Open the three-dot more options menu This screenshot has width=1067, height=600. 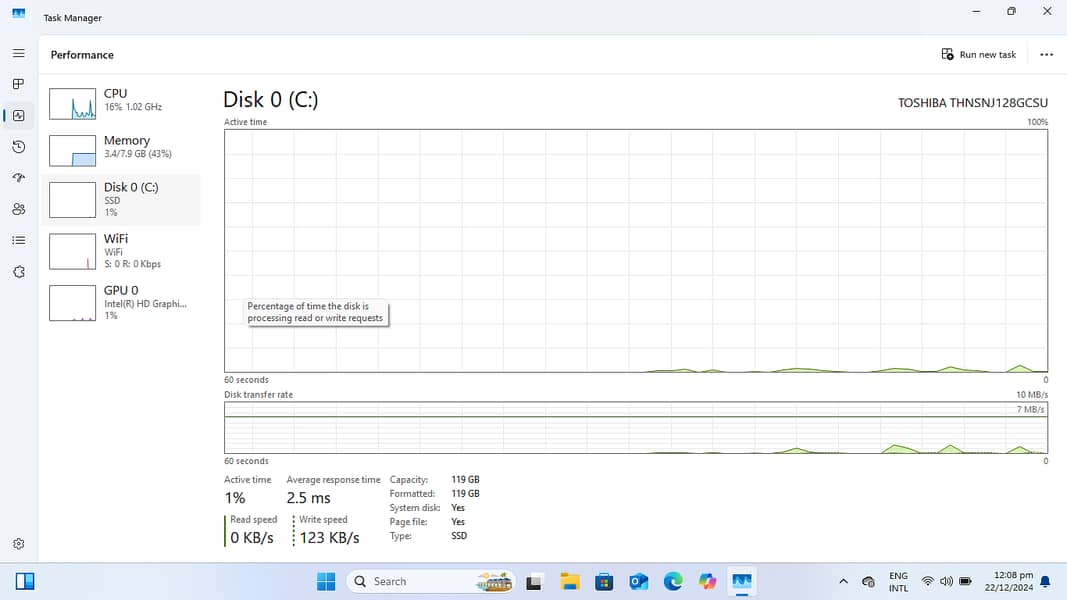[1047, 54]
